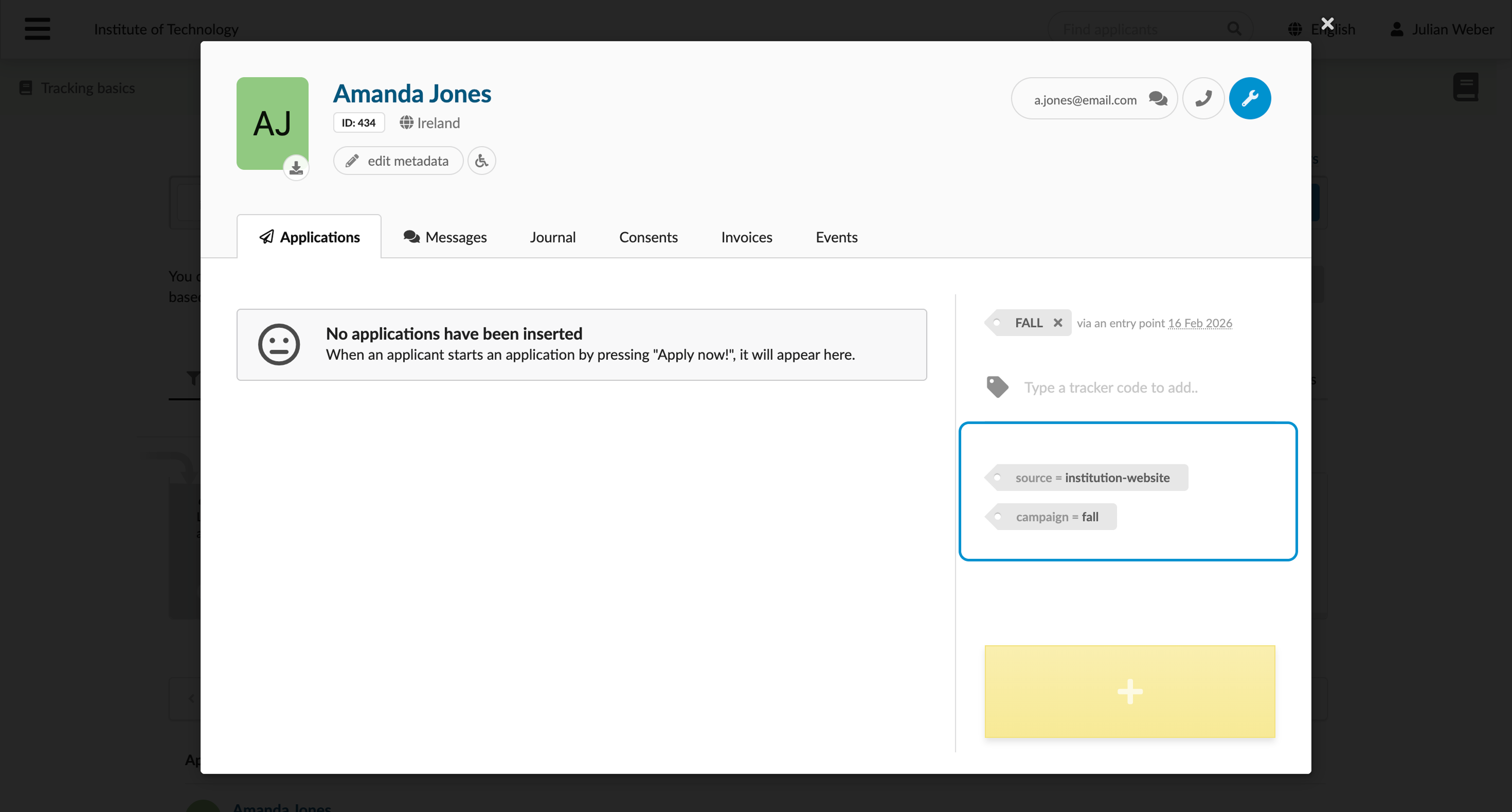Add a note with yellow plus card
Screen dimensions: 1512x812
tap(1129, 691)
